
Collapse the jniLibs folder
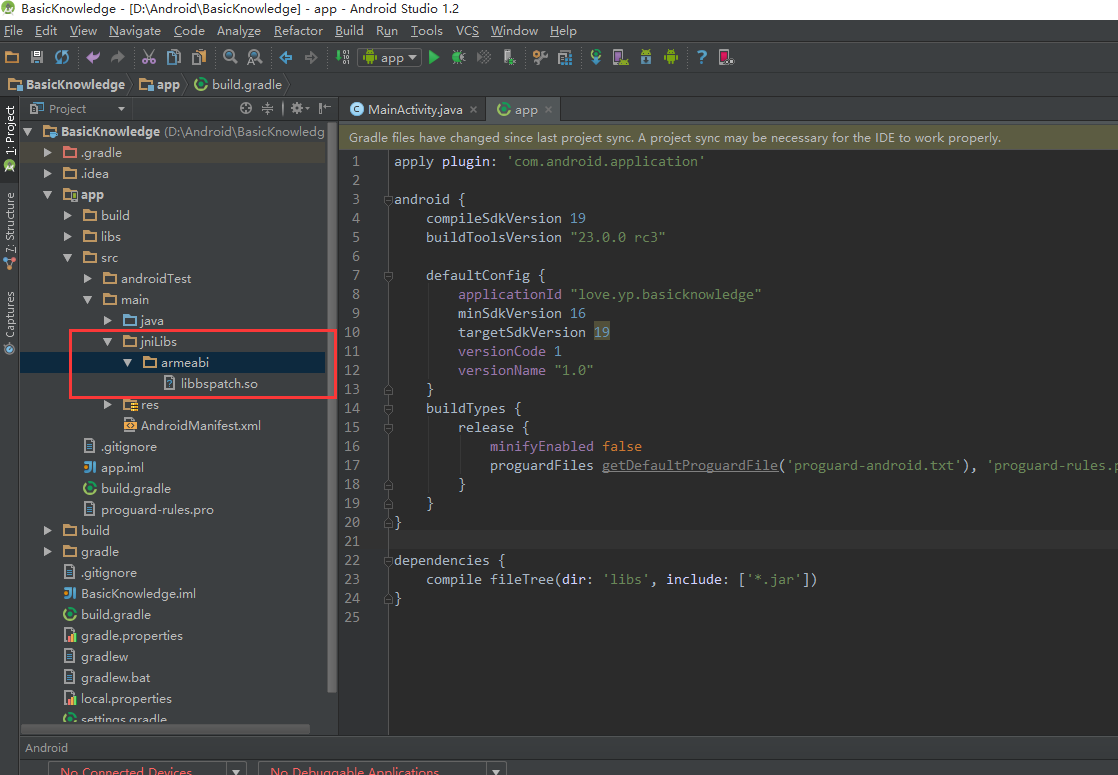point(108,342)
